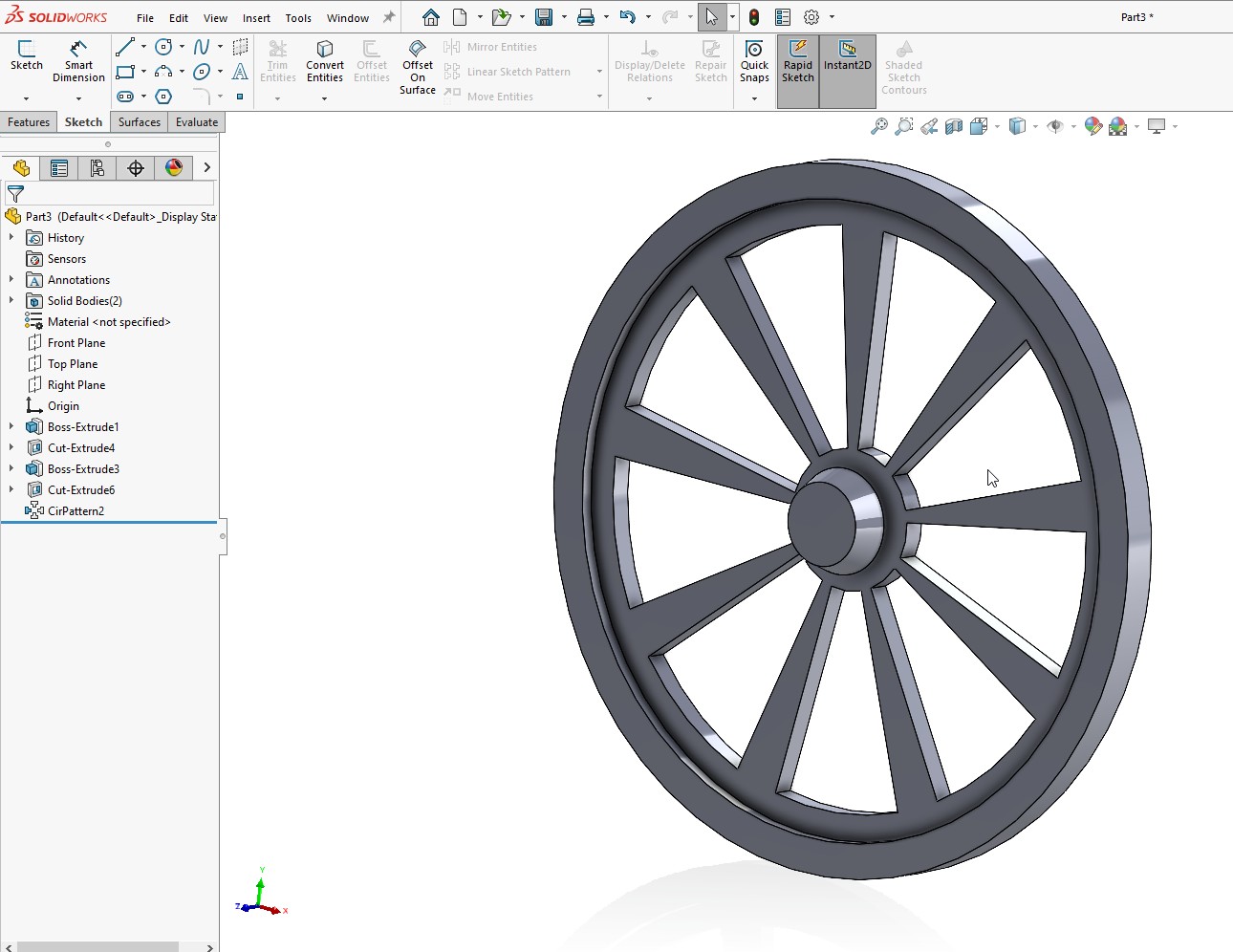Toggle Instant2D on or off
The image size is (1233, 952).
[848, 61]
